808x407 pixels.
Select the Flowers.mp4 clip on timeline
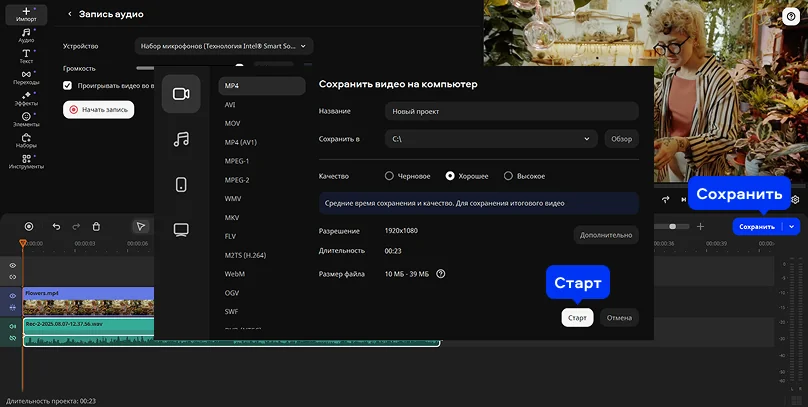tap(88, 301)
